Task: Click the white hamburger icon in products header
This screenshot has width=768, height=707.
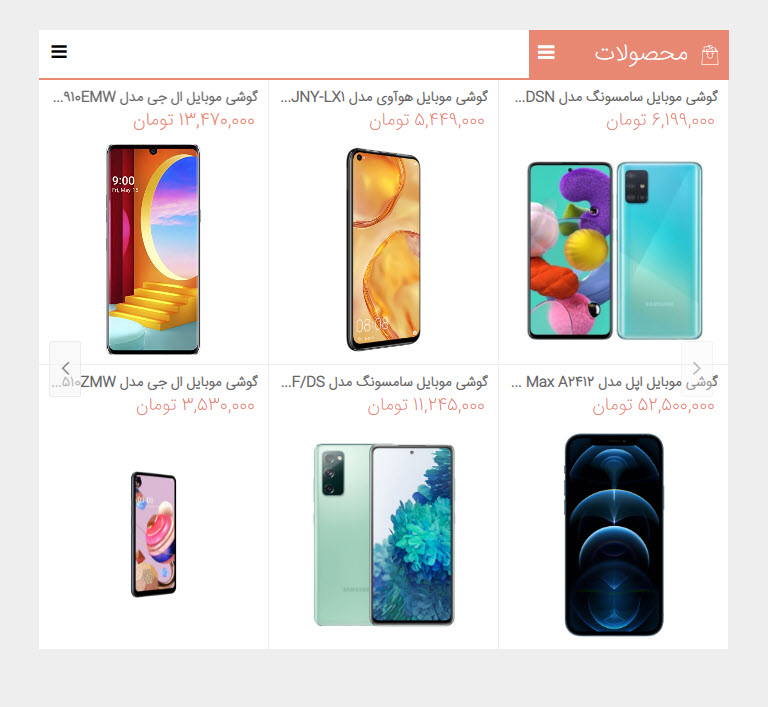Action: (546, 52)
